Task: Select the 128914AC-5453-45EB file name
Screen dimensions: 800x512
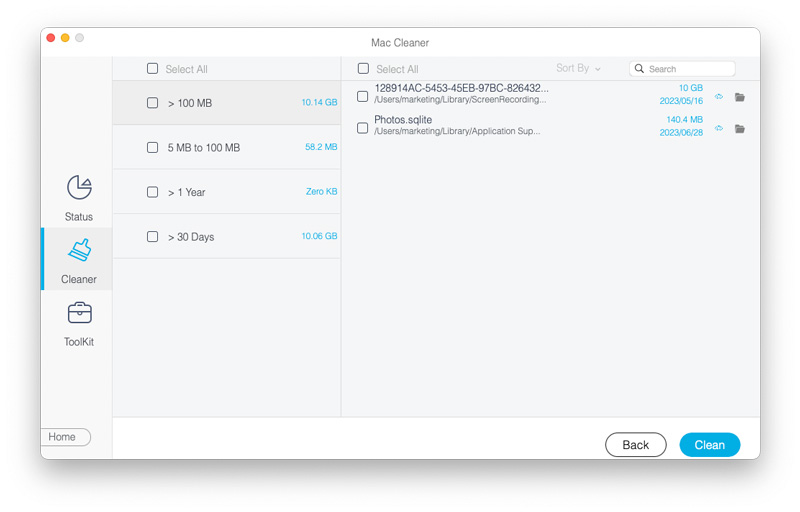Action: (461, 88)
